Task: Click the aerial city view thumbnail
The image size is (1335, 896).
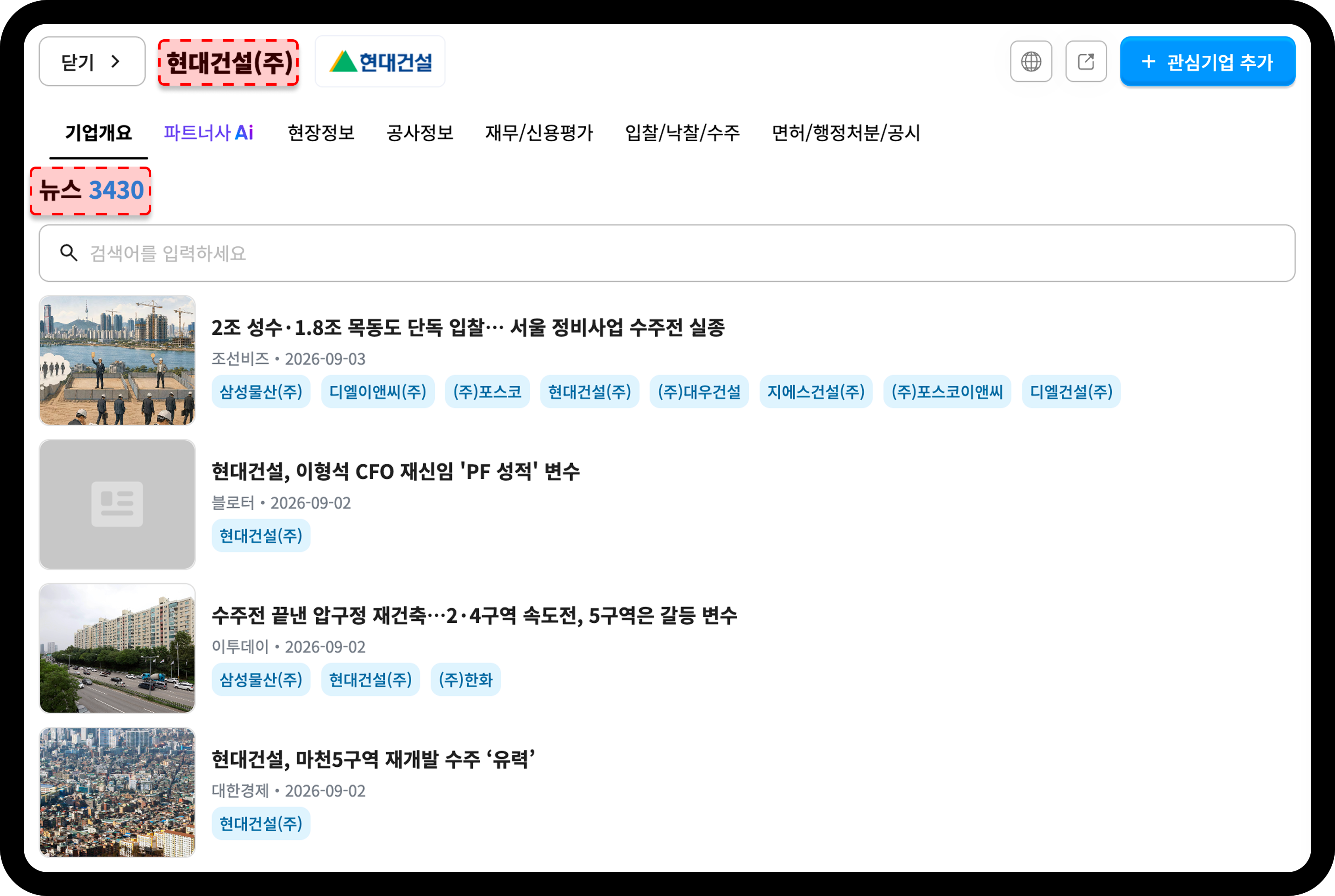Action: click(117, 792)
